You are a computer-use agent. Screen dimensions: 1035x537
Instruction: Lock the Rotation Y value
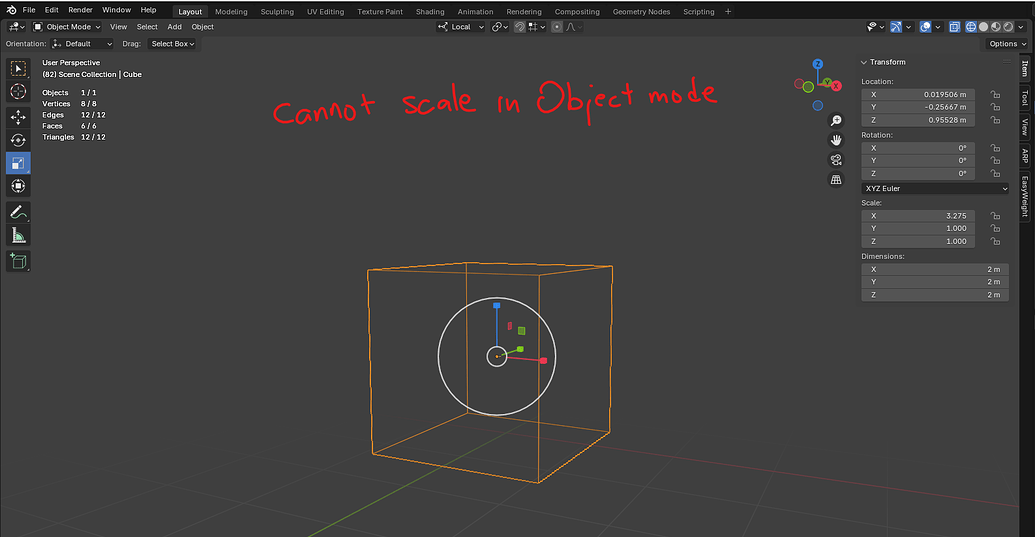click(x=995, y=160)
